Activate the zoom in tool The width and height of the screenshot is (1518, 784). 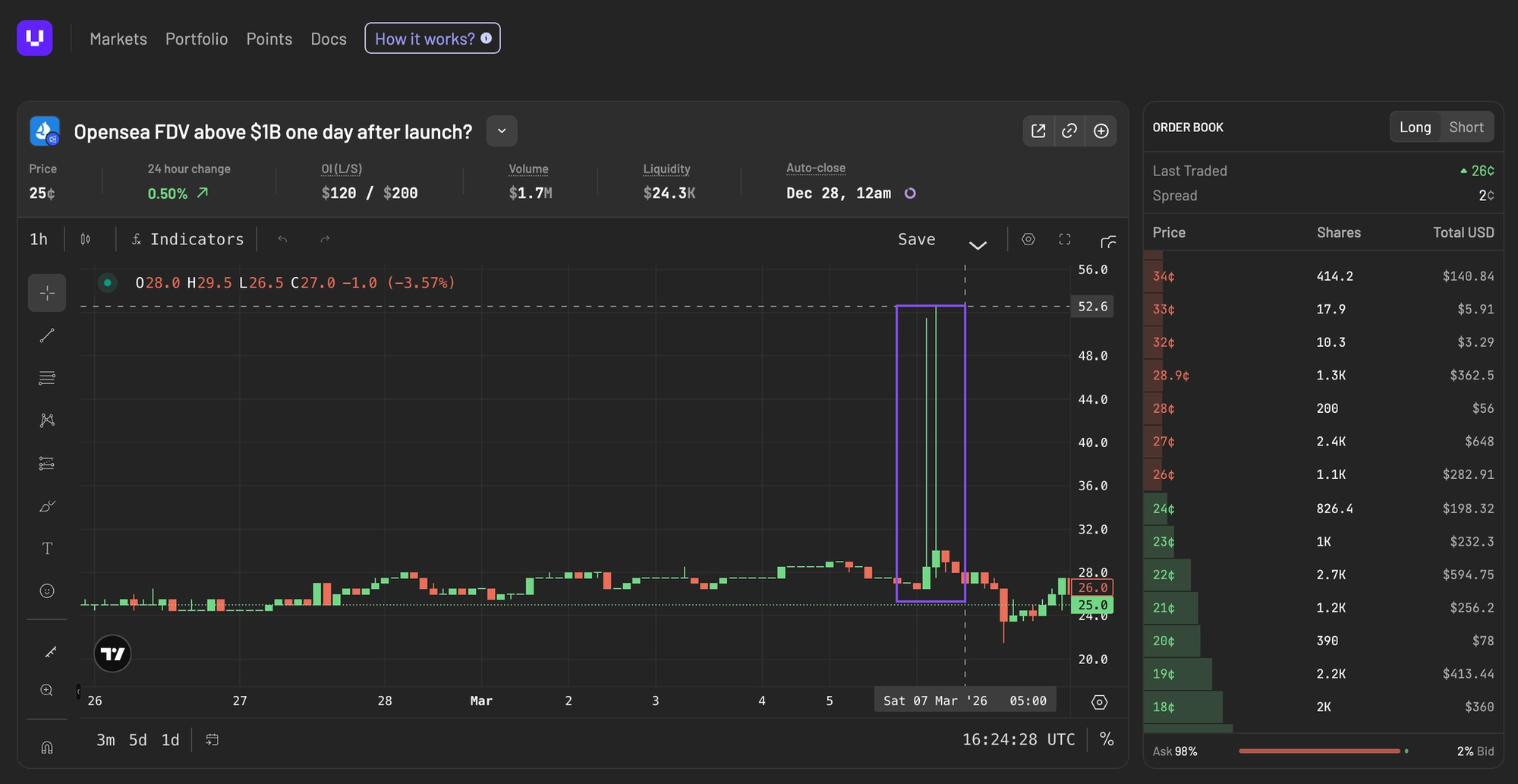[x=47, y=690]
